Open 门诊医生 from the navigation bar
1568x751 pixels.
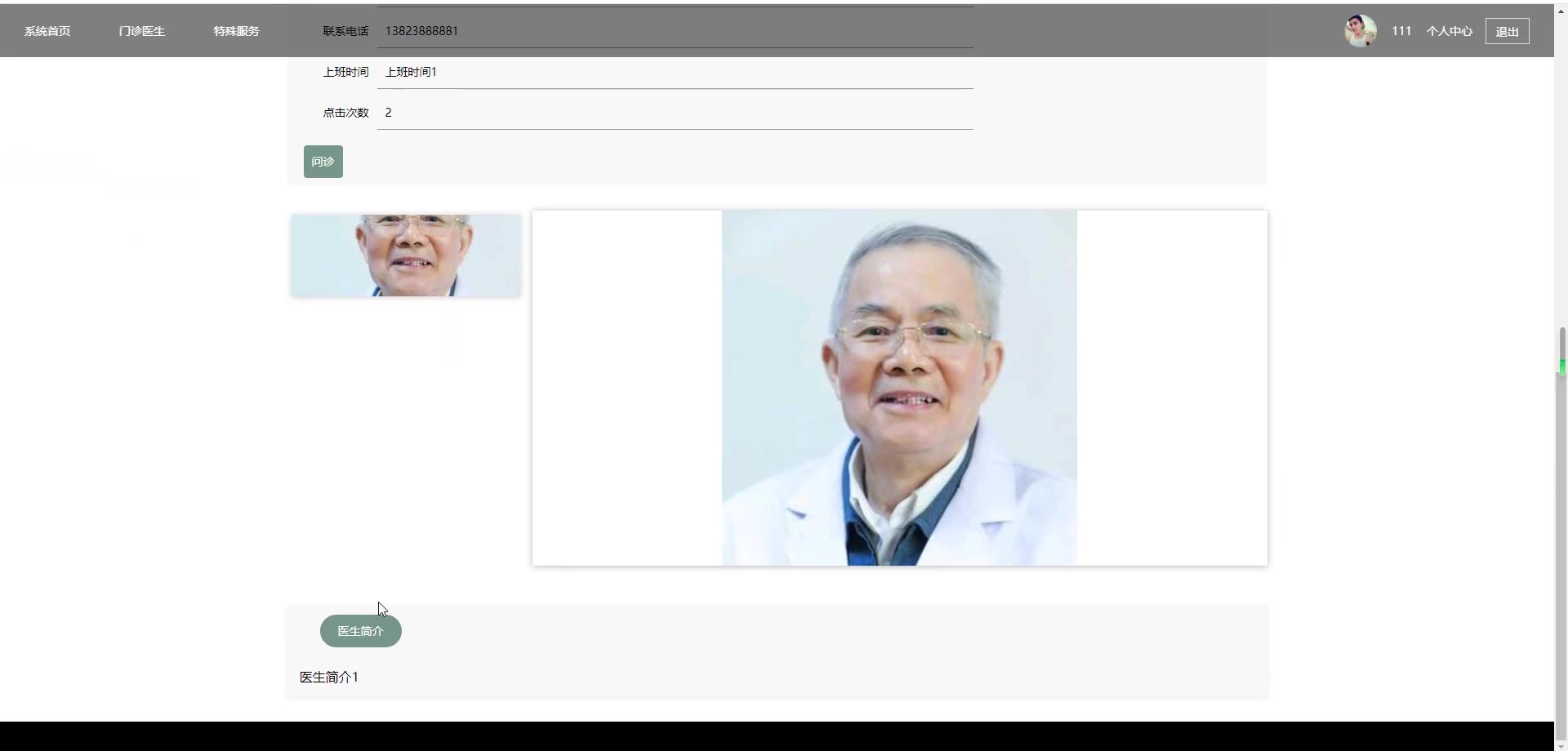(x=140, y=31)
